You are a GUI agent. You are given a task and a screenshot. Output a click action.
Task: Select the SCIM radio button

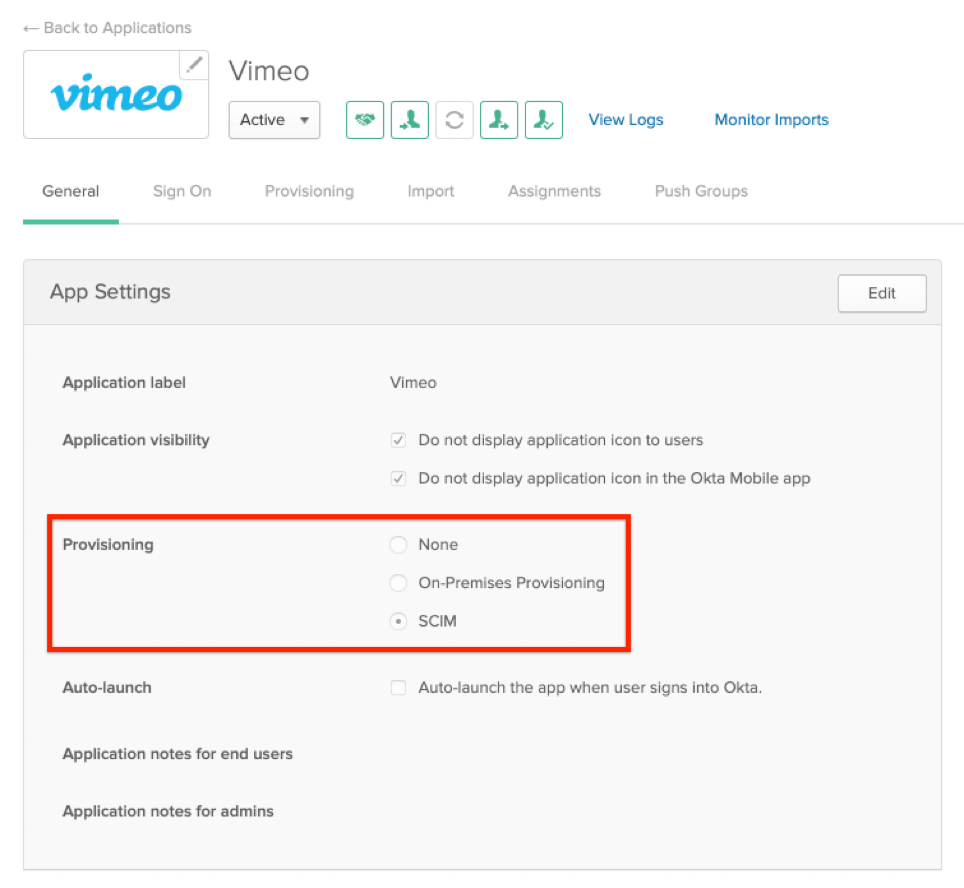(x=399, y=621)
